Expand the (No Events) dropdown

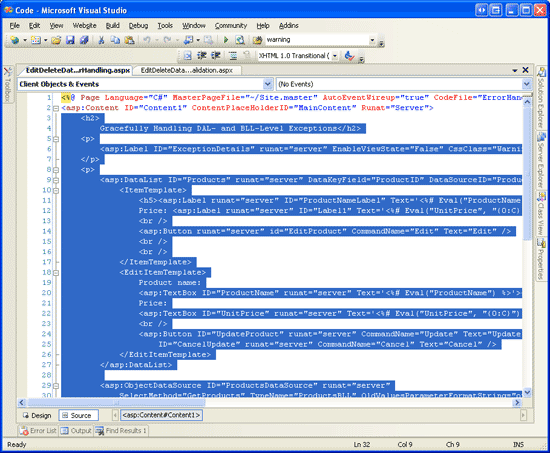coord(526,84)
